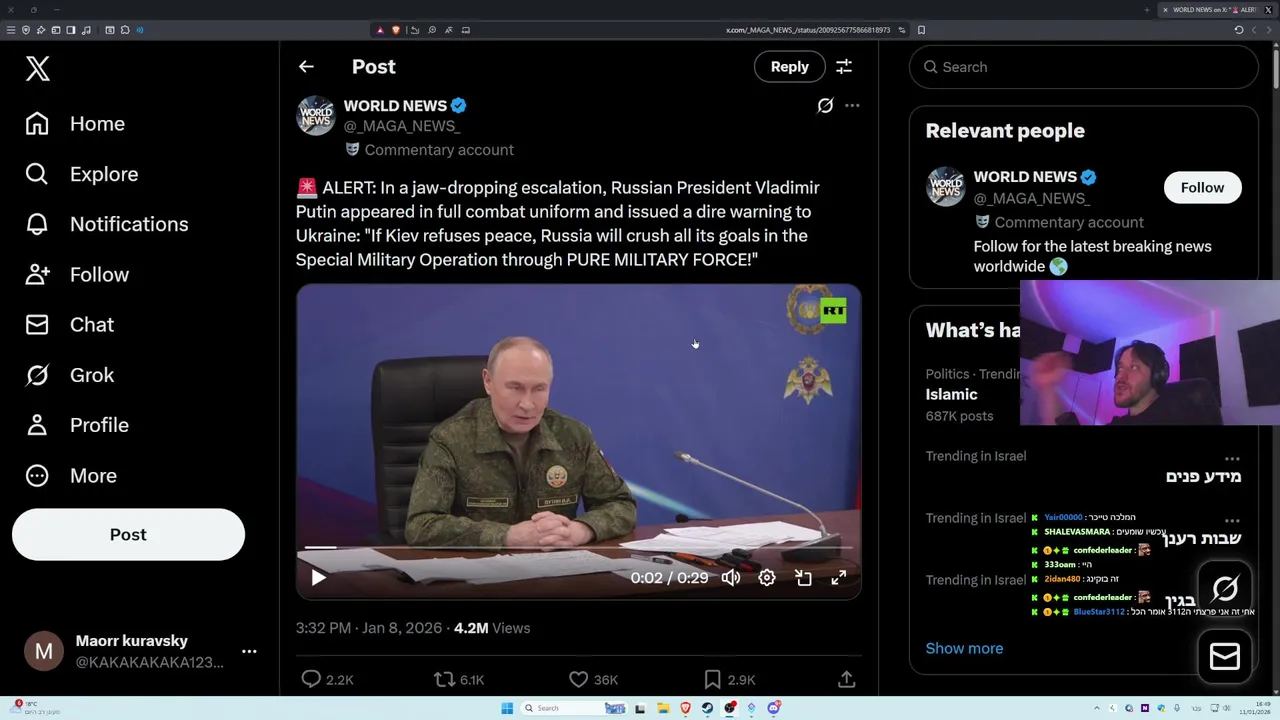The image size is (1280, 720).
Task: Click the Search input on X
Action: click(1083, 67)
